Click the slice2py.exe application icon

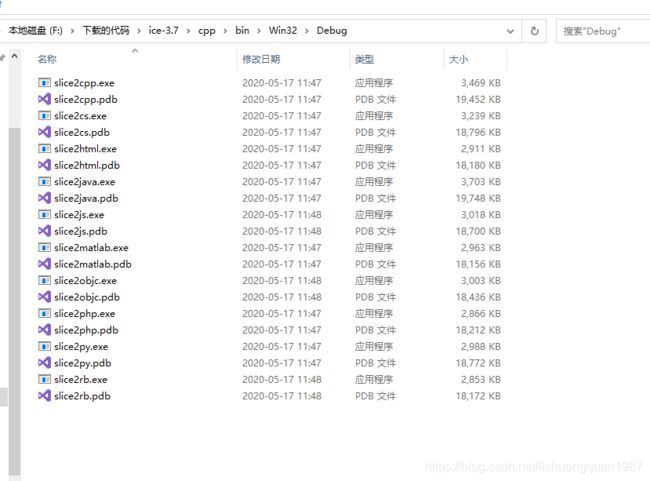tap(44, 346)
